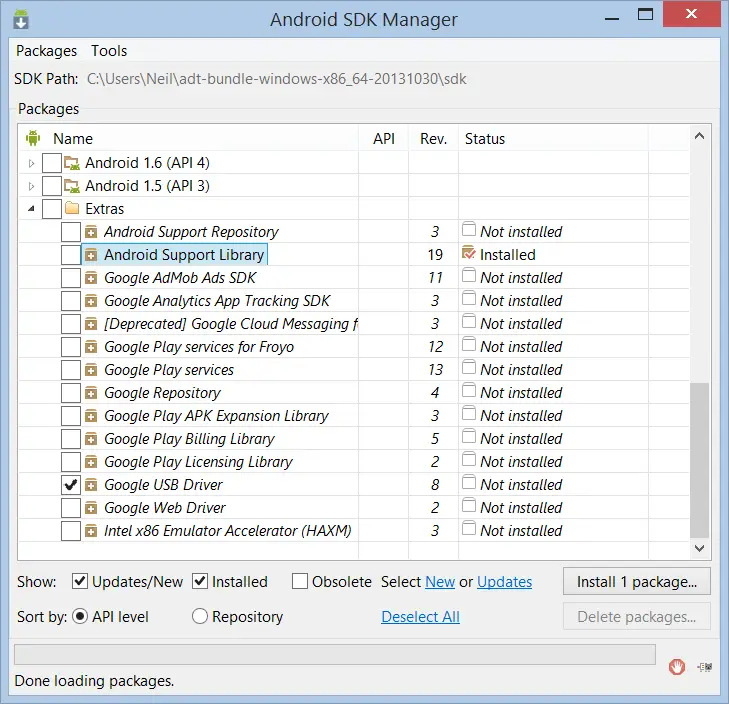Select the Repository sort radio button
The height and width of the screenshot is (704, 729).
(x=200, y=617)
